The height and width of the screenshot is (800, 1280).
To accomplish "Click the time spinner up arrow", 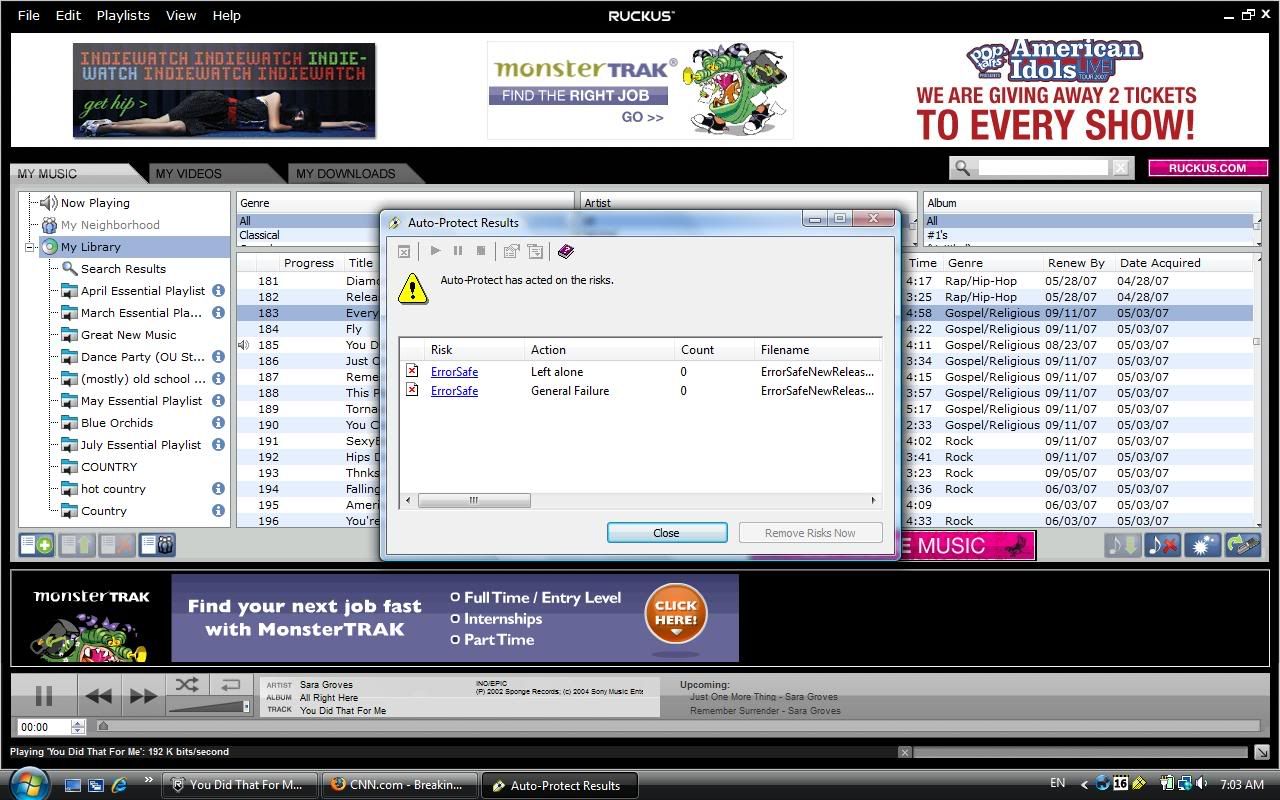I will (x=78, y=723).
